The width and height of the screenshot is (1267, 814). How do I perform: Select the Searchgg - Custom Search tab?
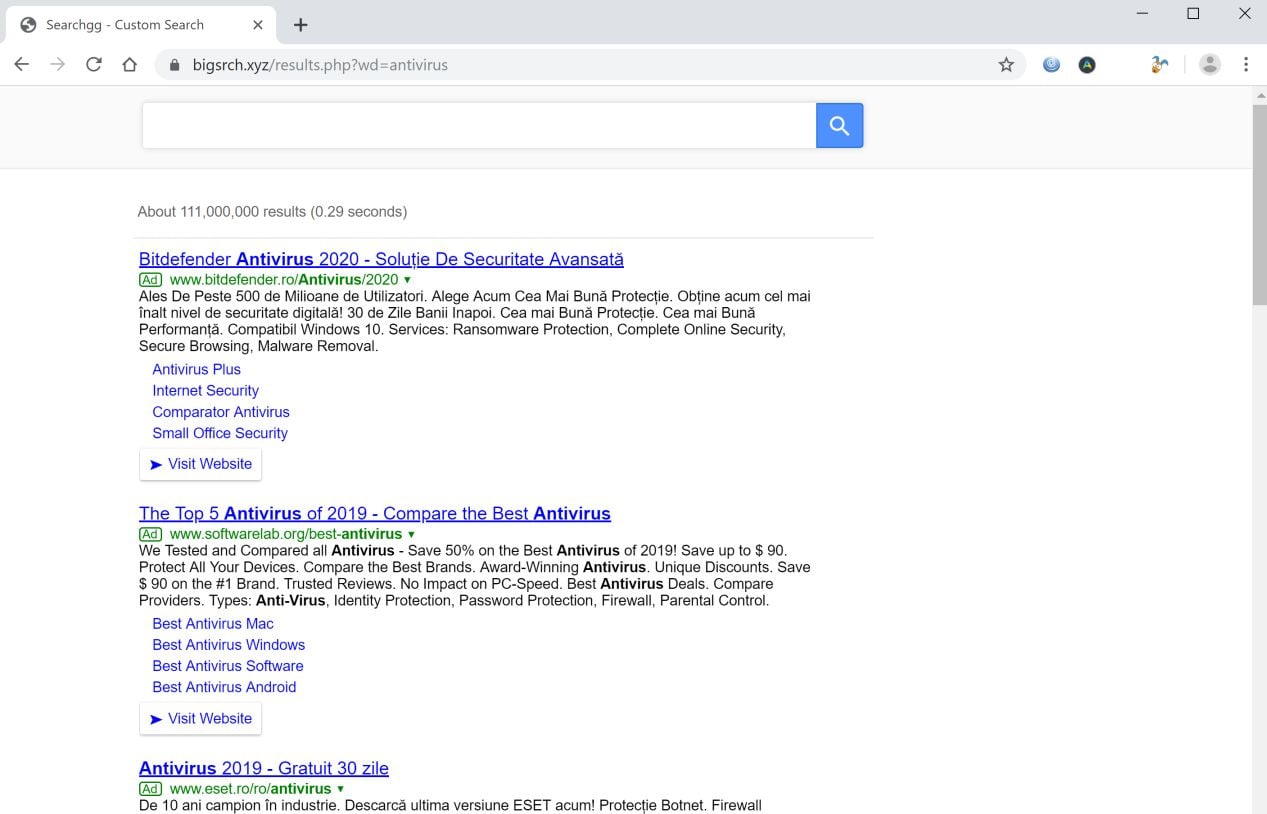[x=140, y=25]
